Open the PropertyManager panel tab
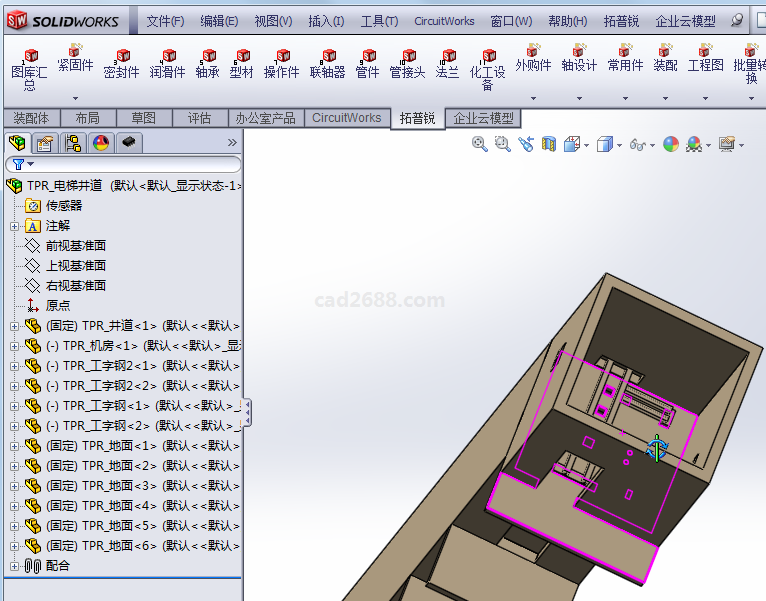 [x=45, y=143]
